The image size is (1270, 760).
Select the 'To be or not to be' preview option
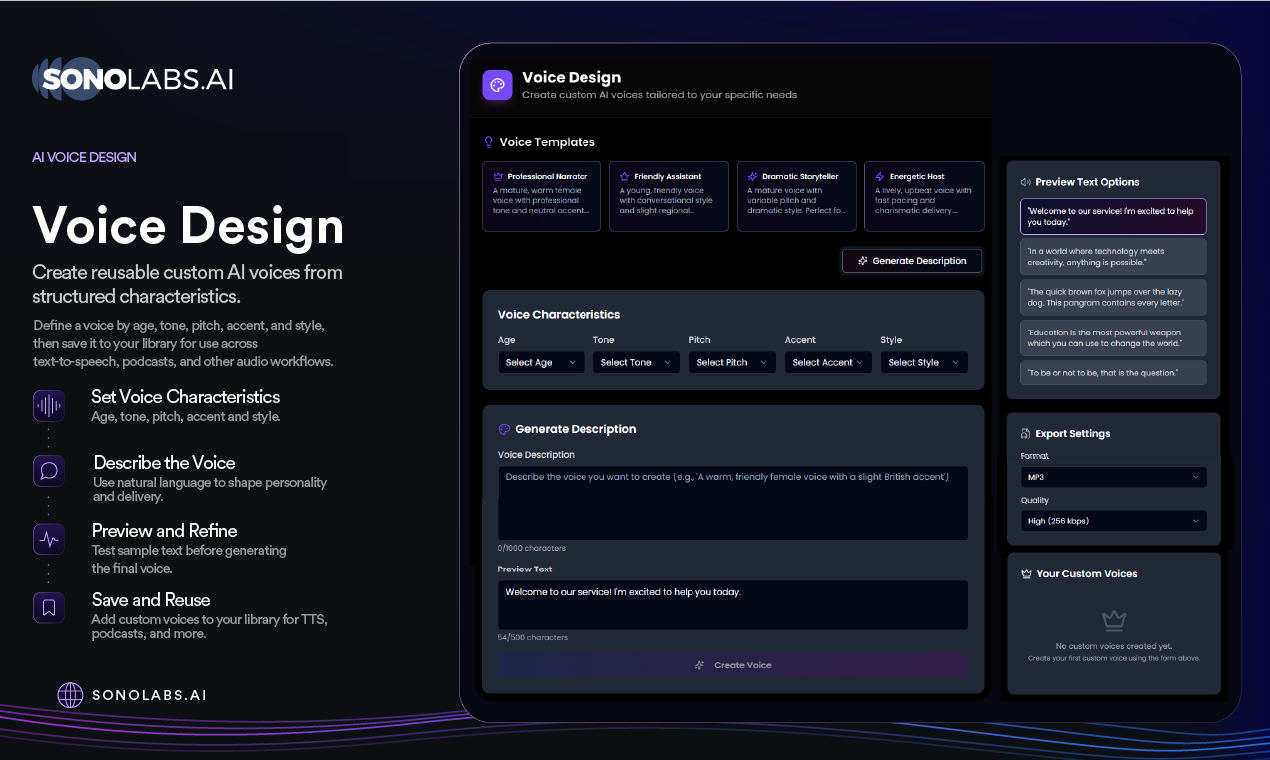tap(1113, 373)
